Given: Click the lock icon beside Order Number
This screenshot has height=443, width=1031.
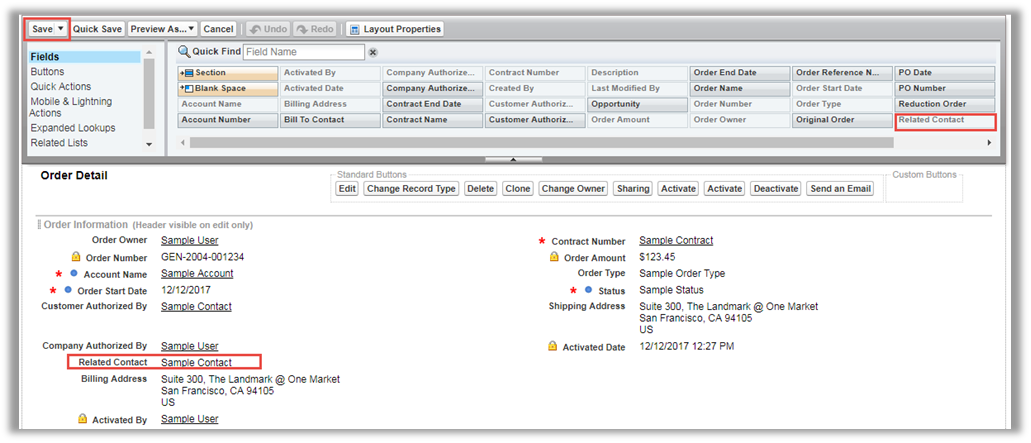Looking at the screenshot, I should coord(74,257).
